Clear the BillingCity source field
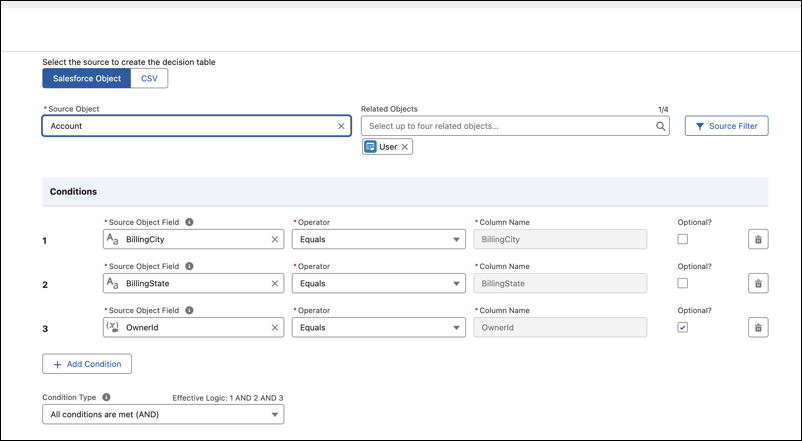Screen dimensions: 802x441 coord(275,239)
